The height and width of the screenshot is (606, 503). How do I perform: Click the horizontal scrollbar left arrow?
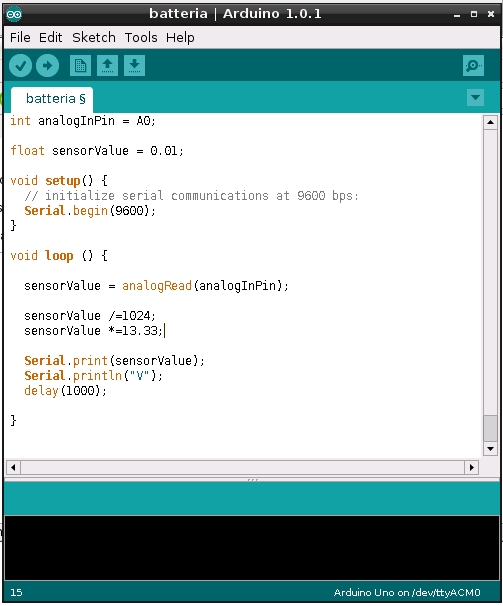[14, 467]
